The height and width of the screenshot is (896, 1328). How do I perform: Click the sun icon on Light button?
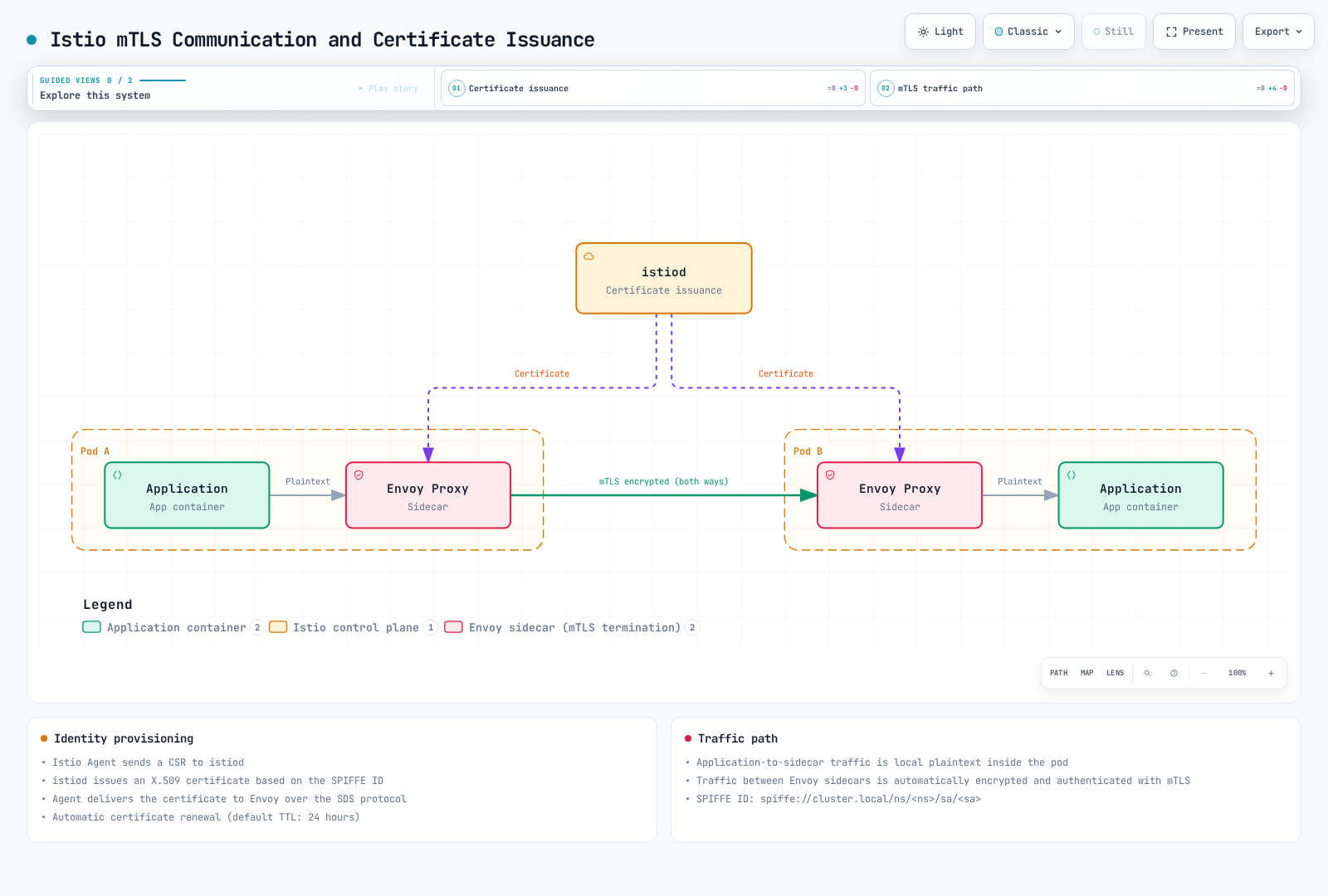point(923,32)
